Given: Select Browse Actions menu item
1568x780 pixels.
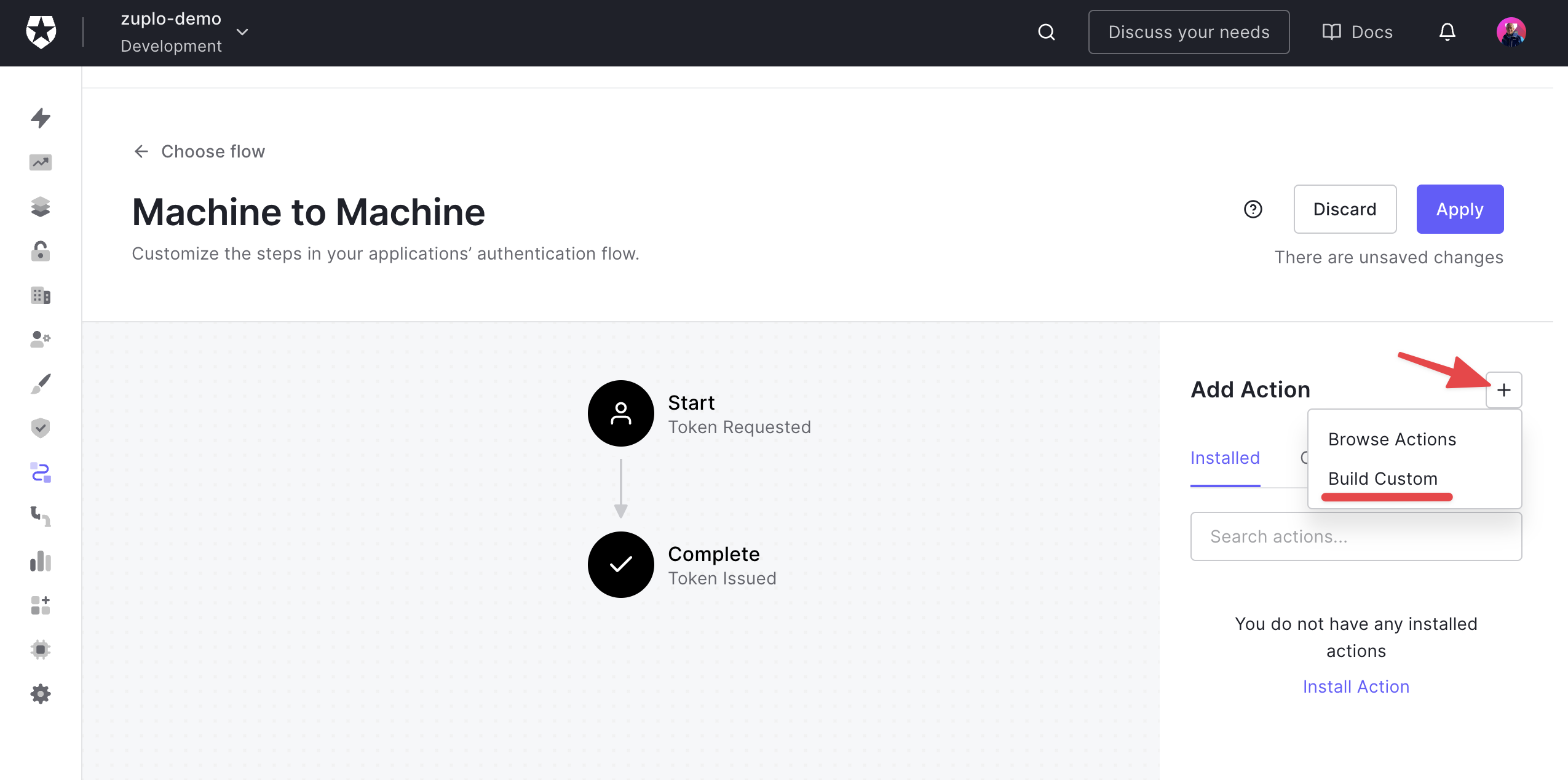Looking at the screenshot, I should pos(1392,439).
